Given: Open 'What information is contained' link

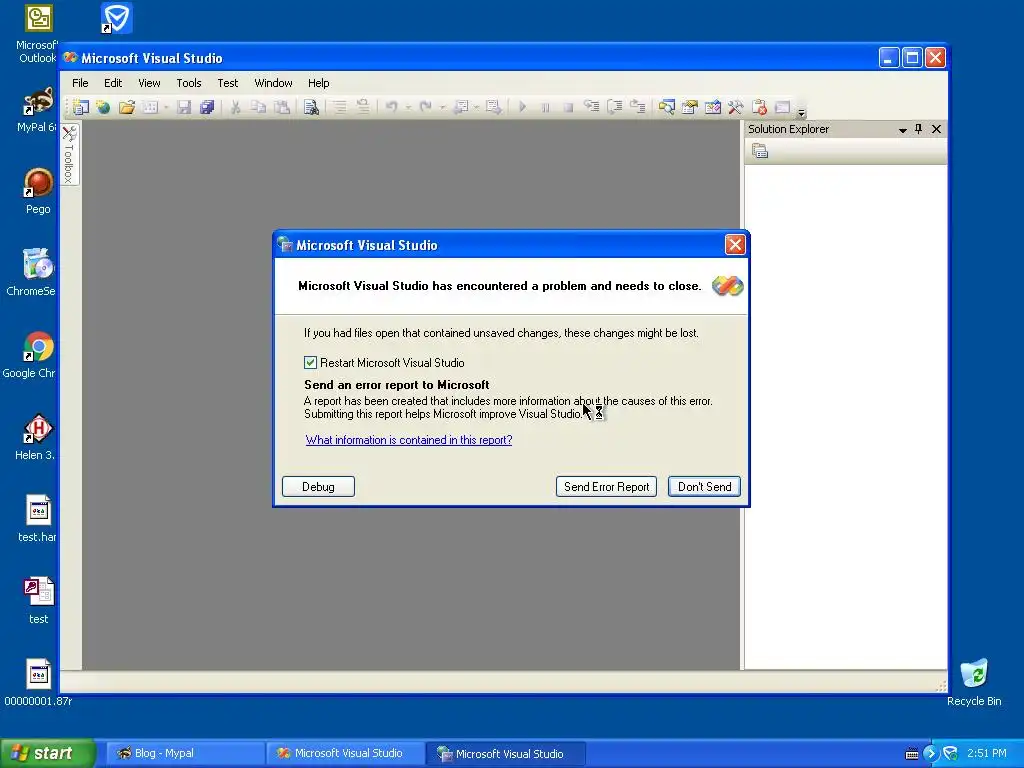Looking at the screenshot, I should pos(409,440).
